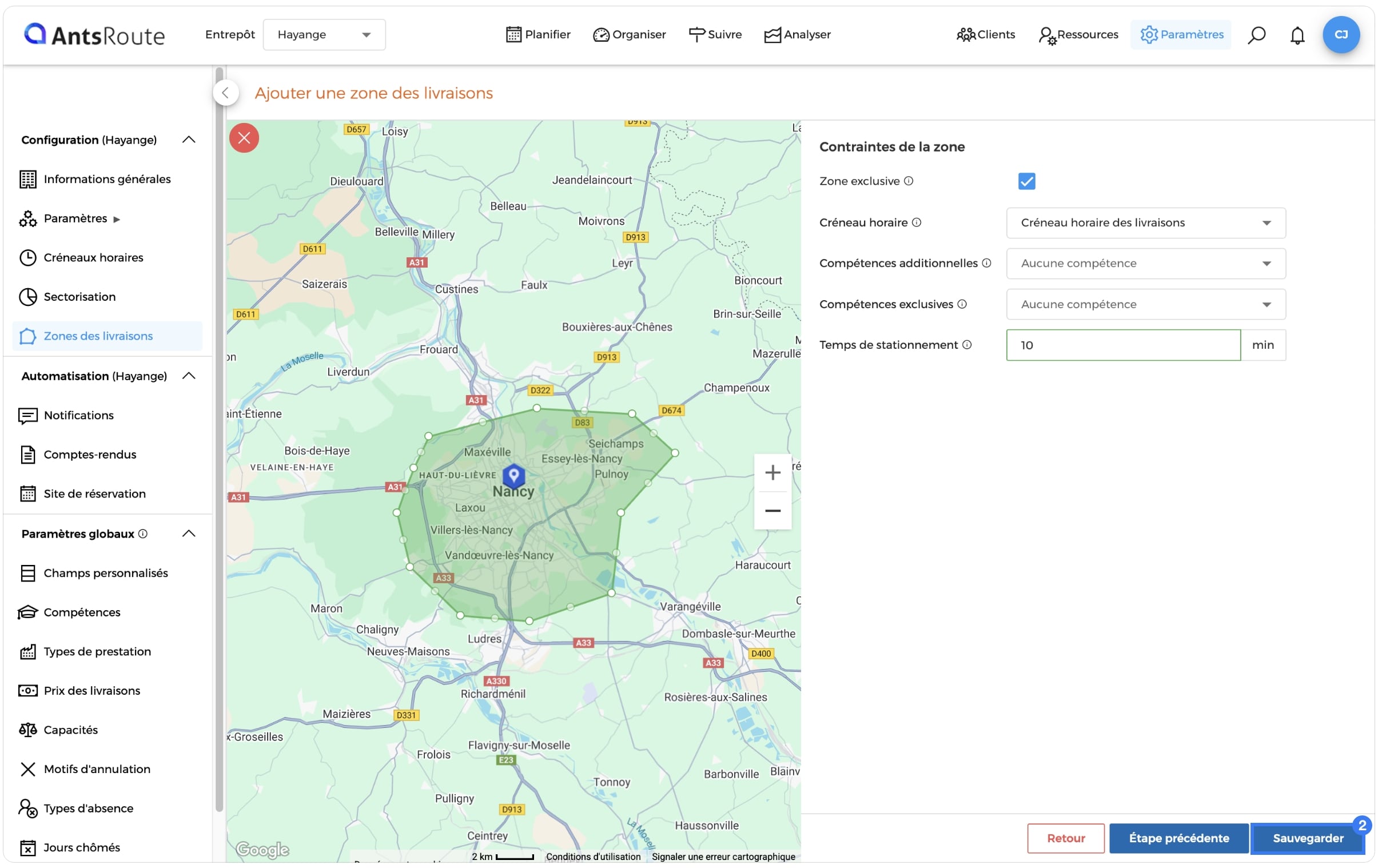Open Motifs d'annulation in sidebar
The height and width of the screenshot is (868, 1378).
coord(107,770)
